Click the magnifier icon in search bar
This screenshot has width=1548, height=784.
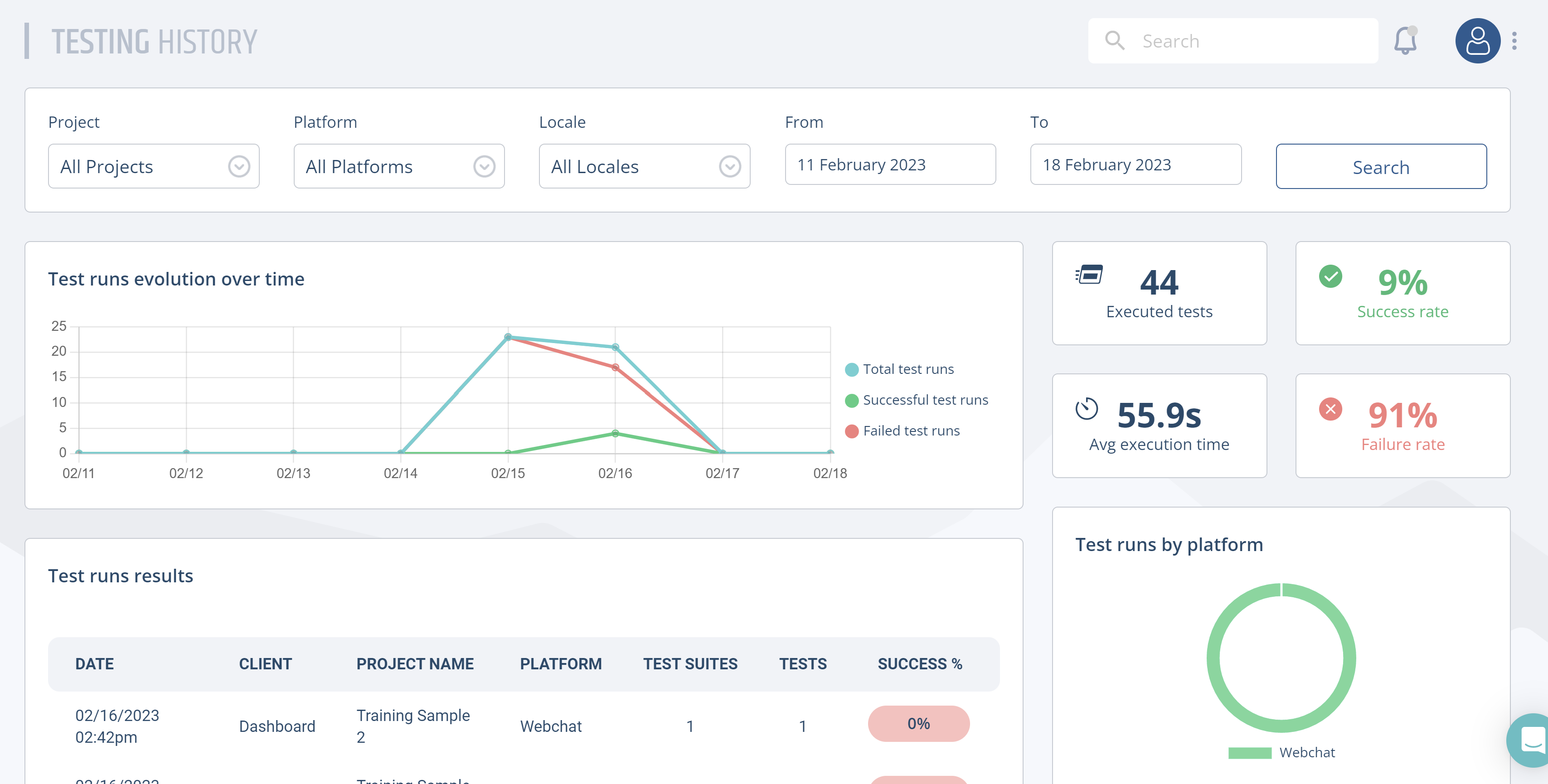click(1114, 41)
